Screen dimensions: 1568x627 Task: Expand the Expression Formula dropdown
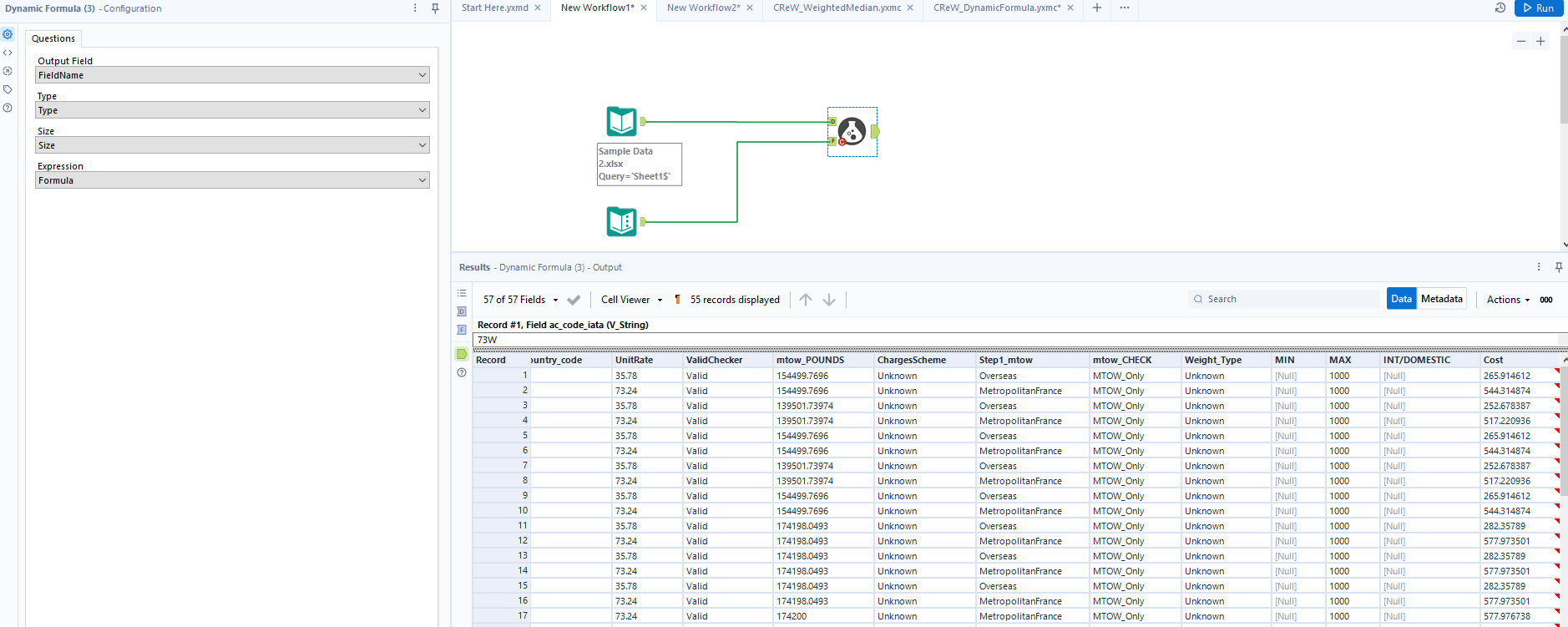coord(232,180)
